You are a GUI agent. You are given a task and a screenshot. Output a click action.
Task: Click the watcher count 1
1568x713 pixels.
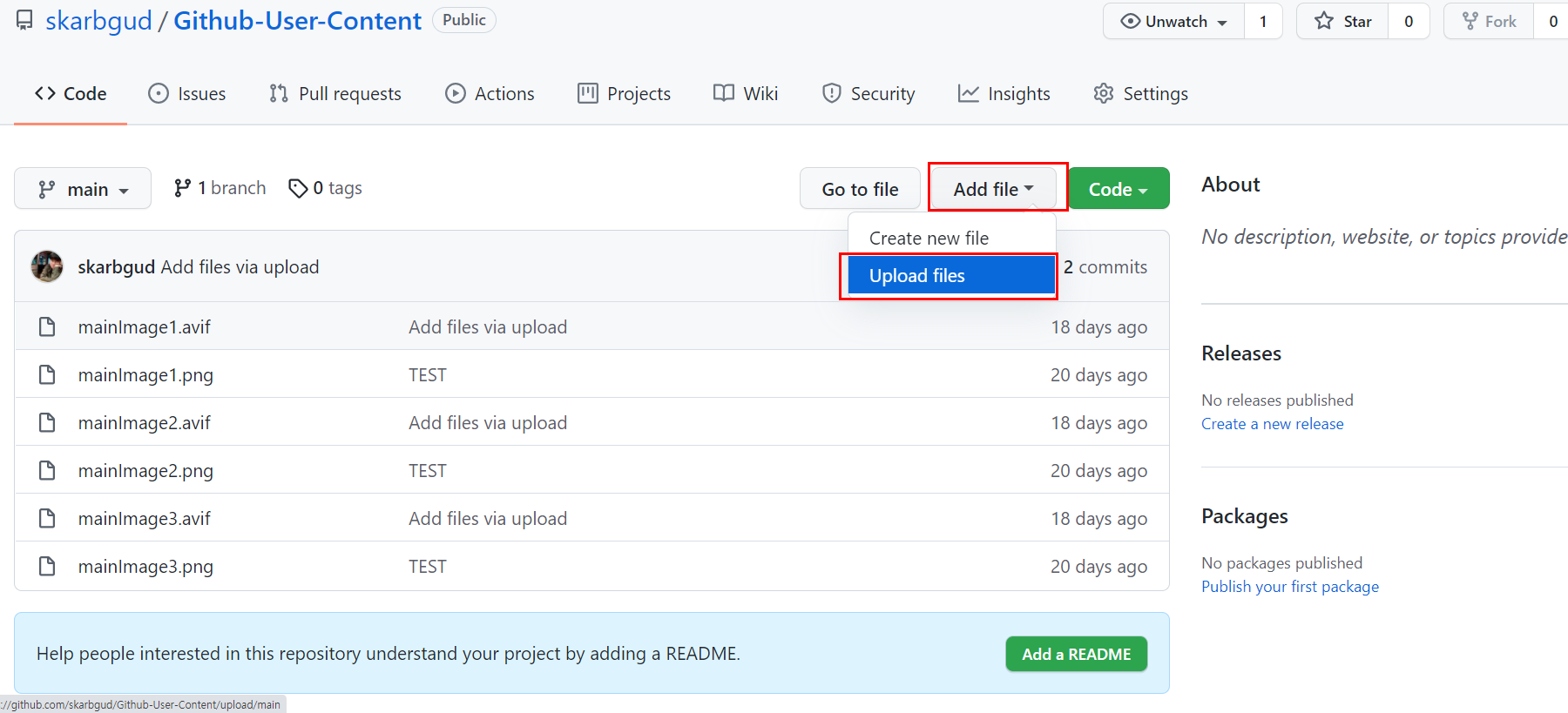1263,21
